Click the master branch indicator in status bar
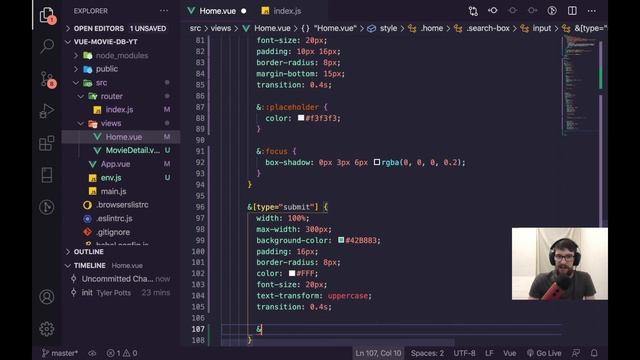The image size is (640, 360). pyautogui.click(x=60, y=353)
